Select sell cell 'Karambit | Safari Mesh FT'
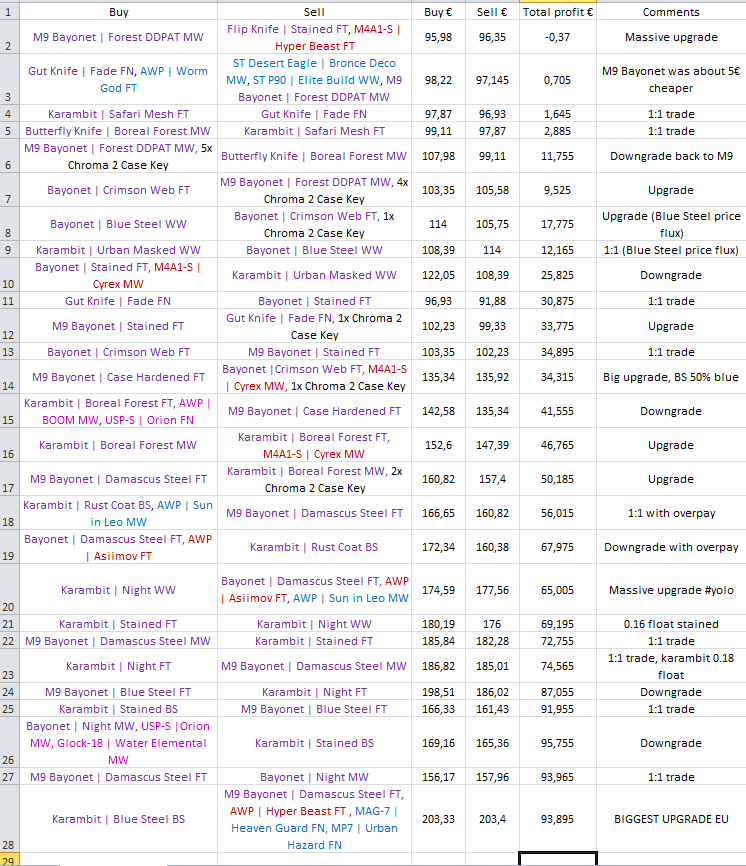 click(314, 131)
